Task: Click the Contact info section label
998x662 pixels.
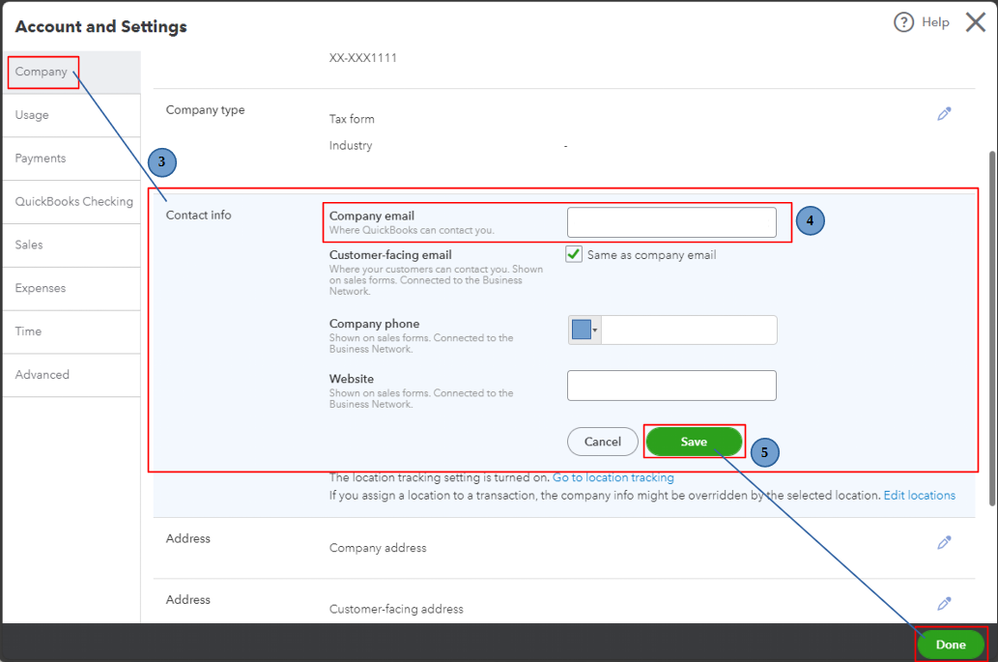Action: click(199, 215)
